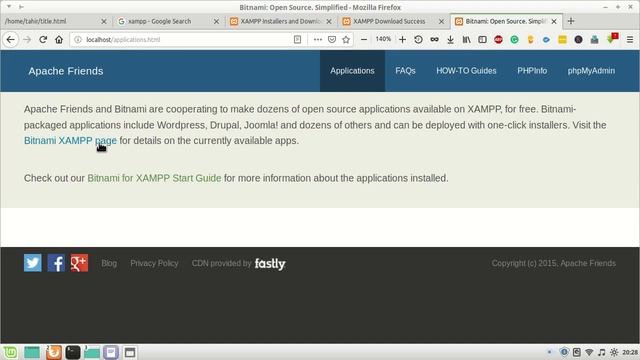
Task: Switch to /home/tahir/title.html tab
Action: point(56,21)
